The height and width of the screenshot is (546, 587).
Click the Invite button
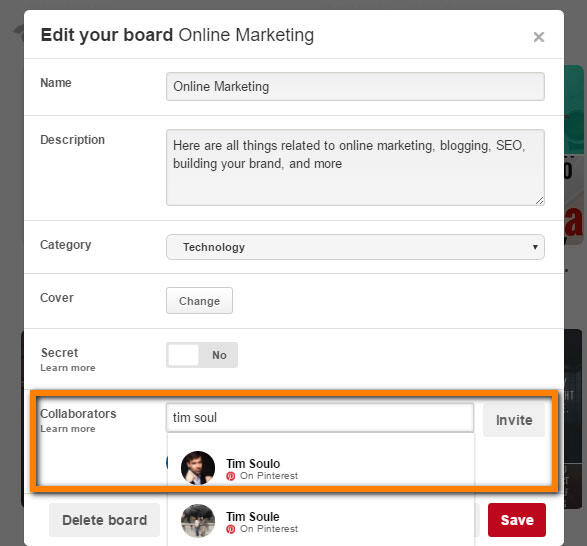(514, 420)
